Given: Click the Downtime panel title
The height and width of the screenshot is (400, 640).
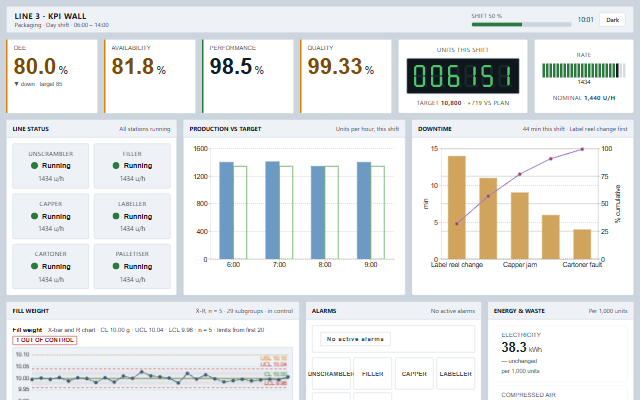Looking at the screenshot, I should [435, 129].
